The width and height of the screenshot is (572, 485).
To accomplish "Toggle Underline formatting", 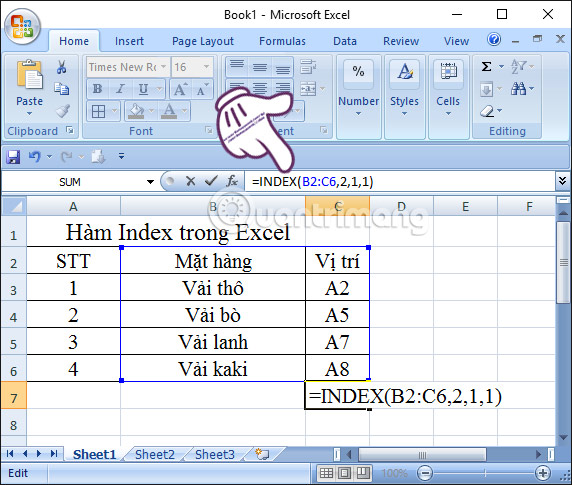I will point(143,89).
